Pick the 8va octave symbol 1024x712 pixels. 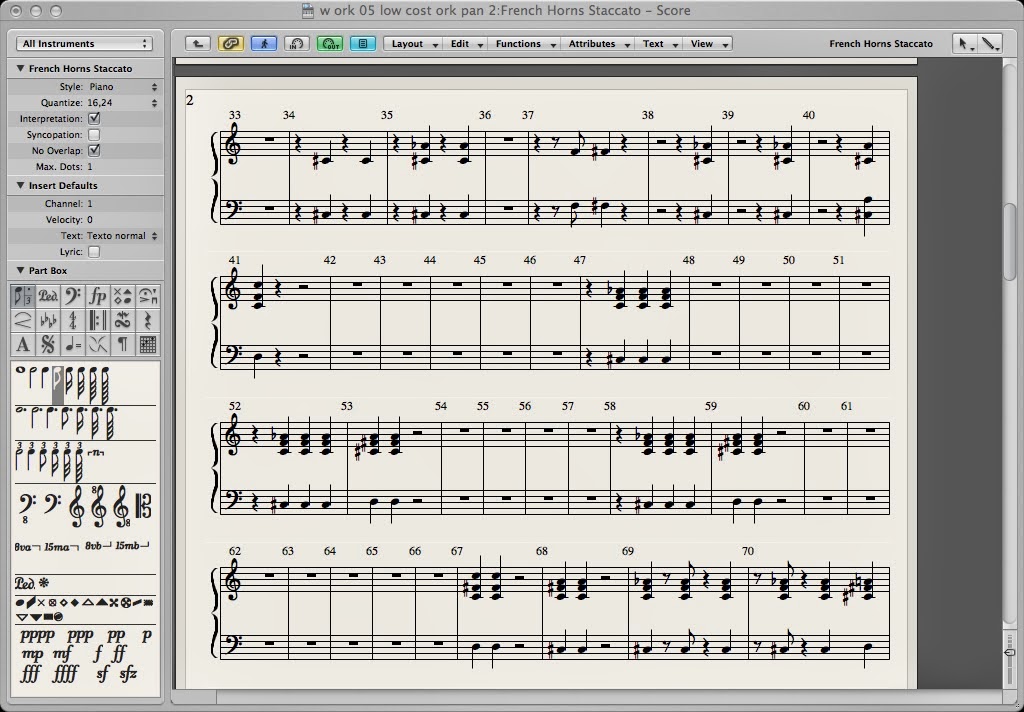tap(27, 547)
